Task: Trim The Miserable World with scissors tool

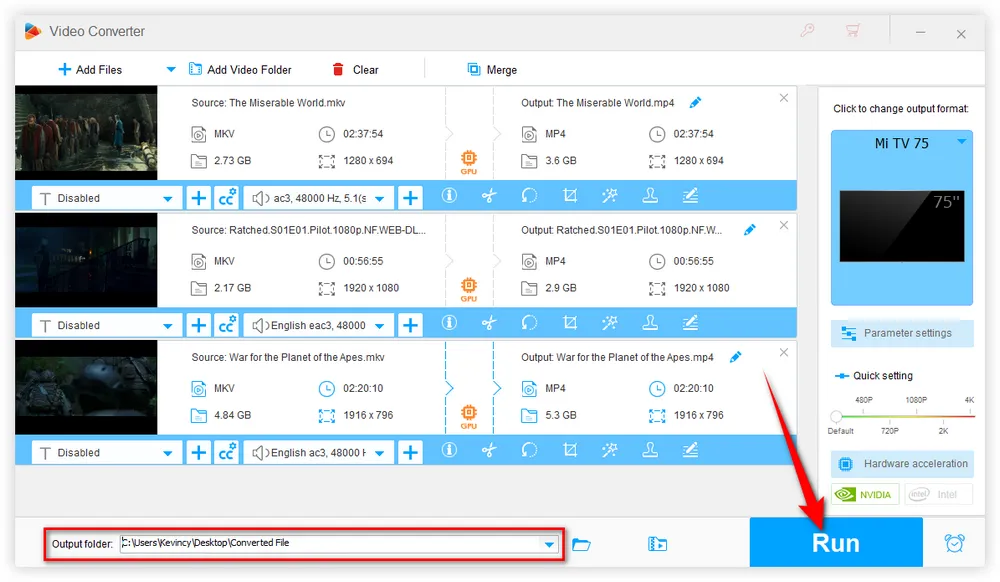Action: coord(489,196)
